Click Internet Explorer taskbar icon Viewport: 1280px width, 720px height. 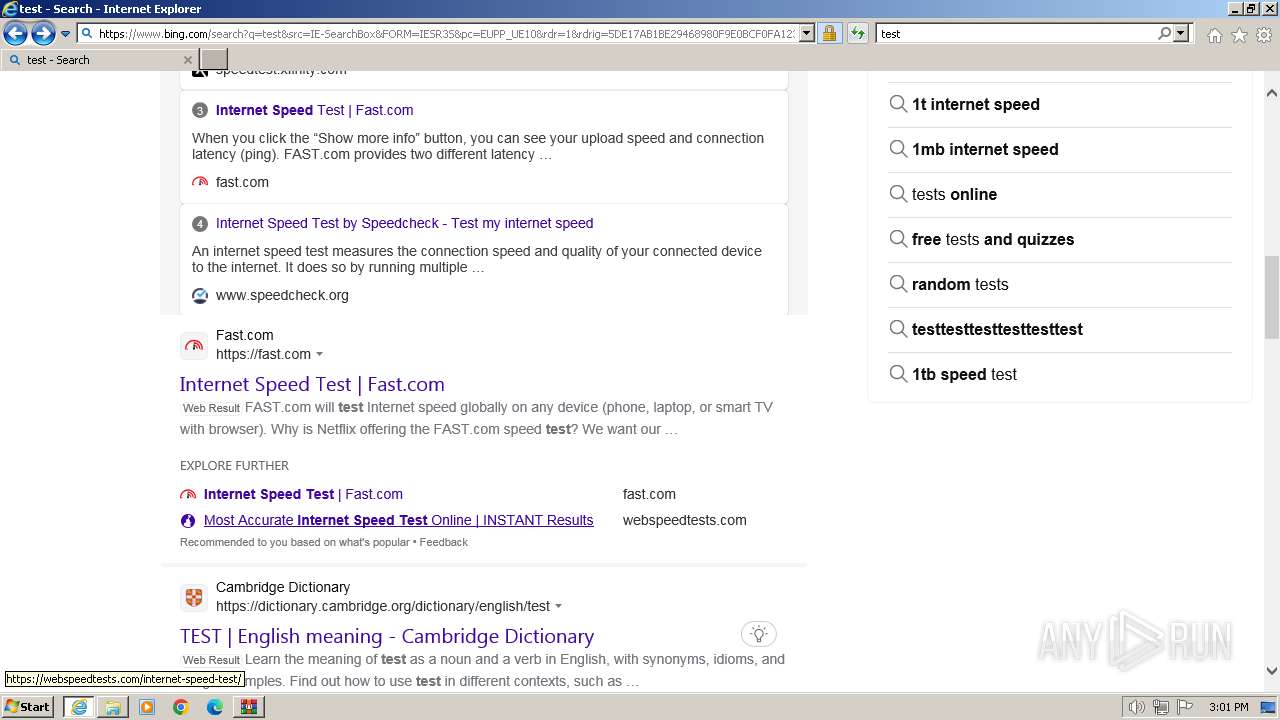79,707
